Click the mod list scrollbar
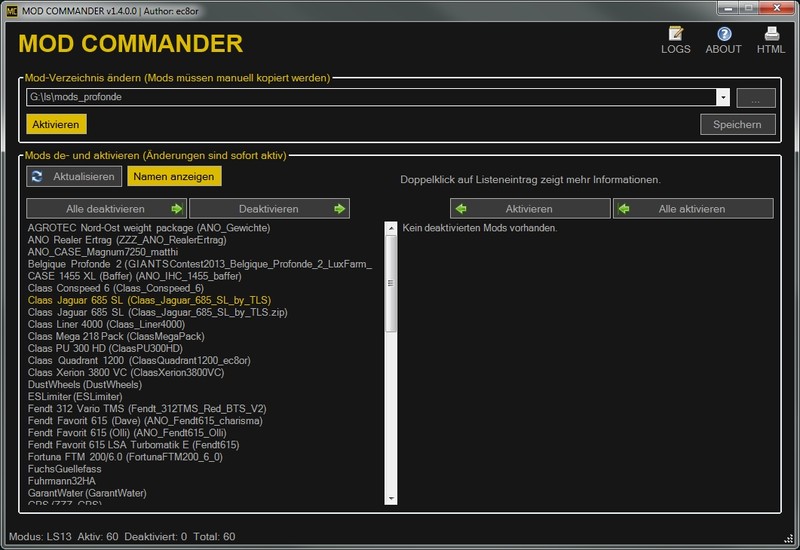Viewport: 800px width, 550px height. pyautogui.click(x=392, y=300)
